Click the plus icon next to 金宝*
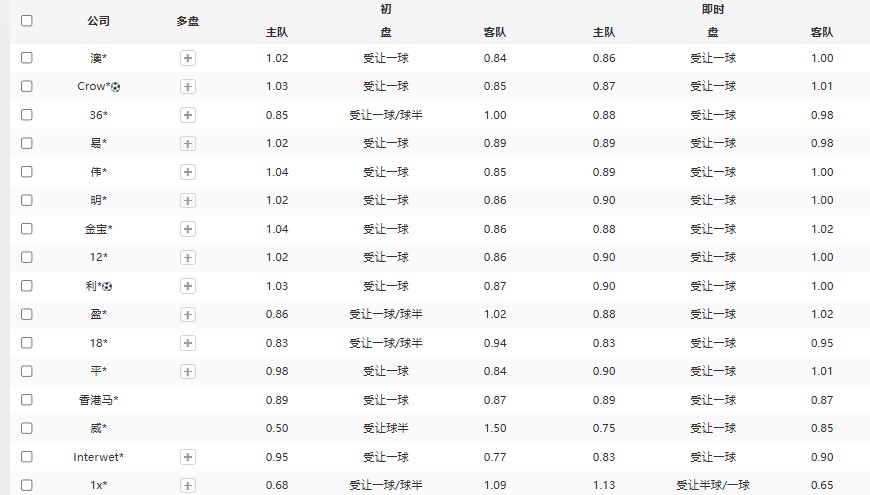 pyautogui.click(x=187, y=229)
